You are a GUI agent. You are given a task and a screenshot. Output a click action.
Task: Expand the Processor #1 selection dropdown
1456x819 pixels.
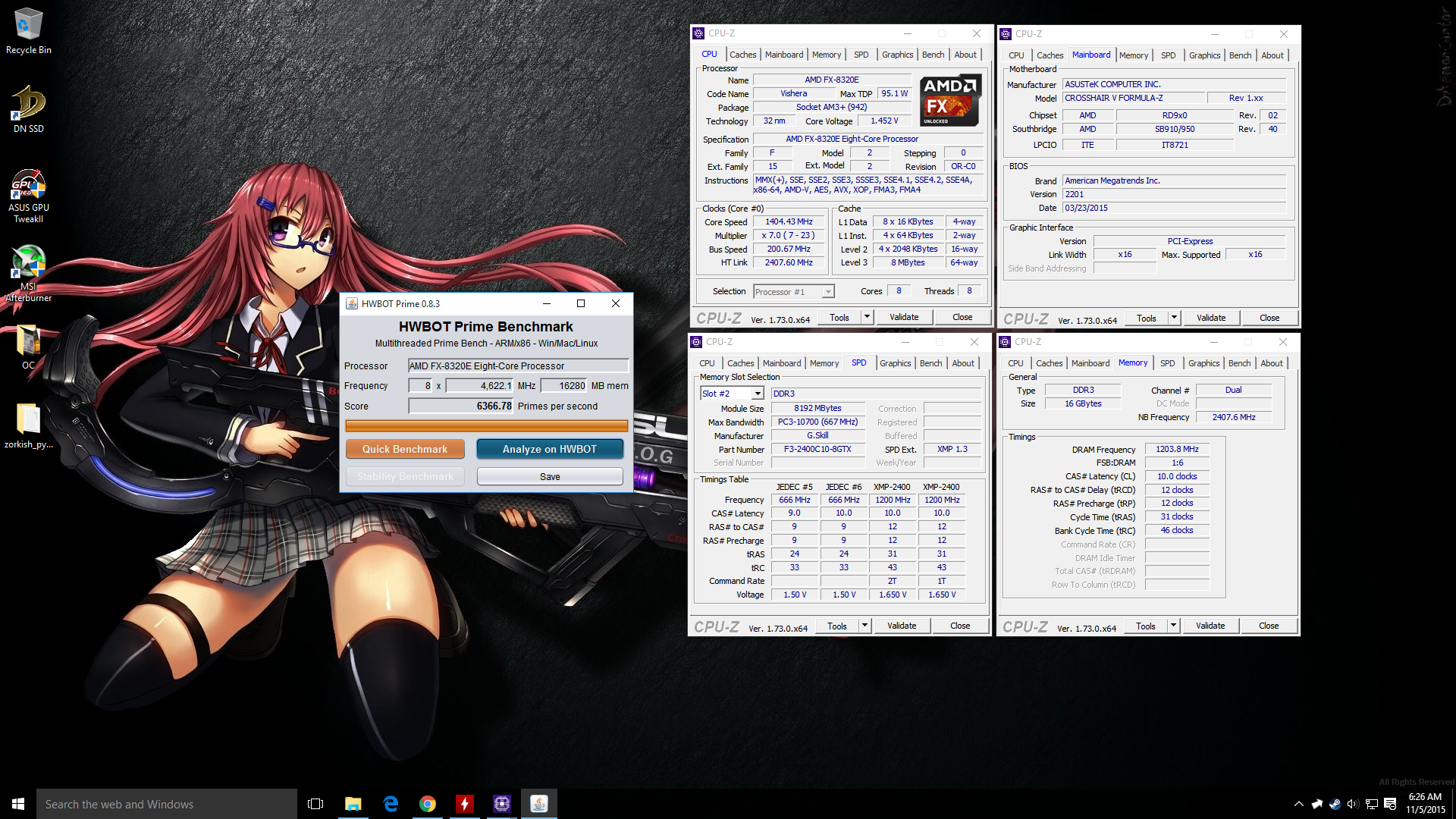point(828,292)
